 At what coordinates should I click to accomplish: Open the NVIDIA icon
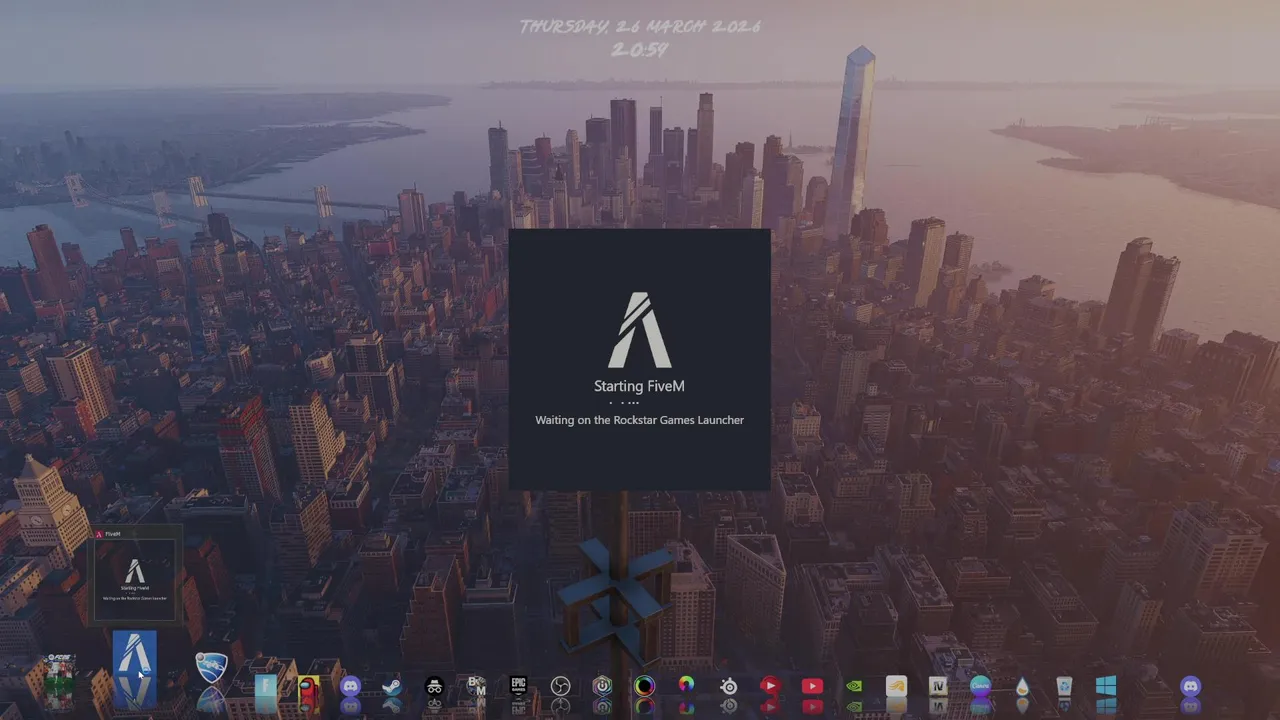pos(854,686)
